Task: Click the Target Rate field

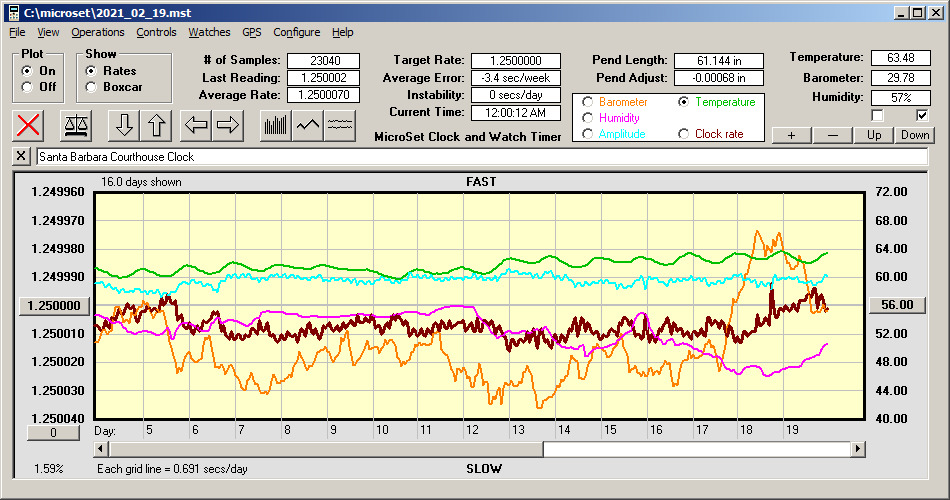Action: [516, 61]
